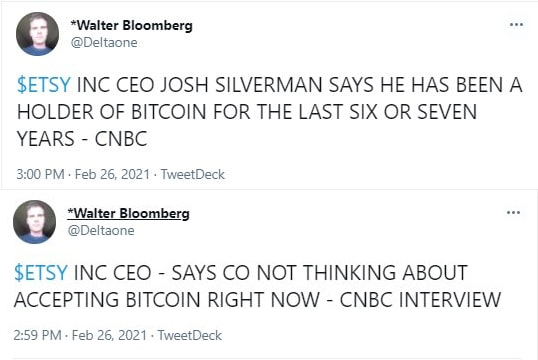538x360 pixels.
Task: Click the words CNBC INTERVIEW in the second tweet
Action: 421,300
